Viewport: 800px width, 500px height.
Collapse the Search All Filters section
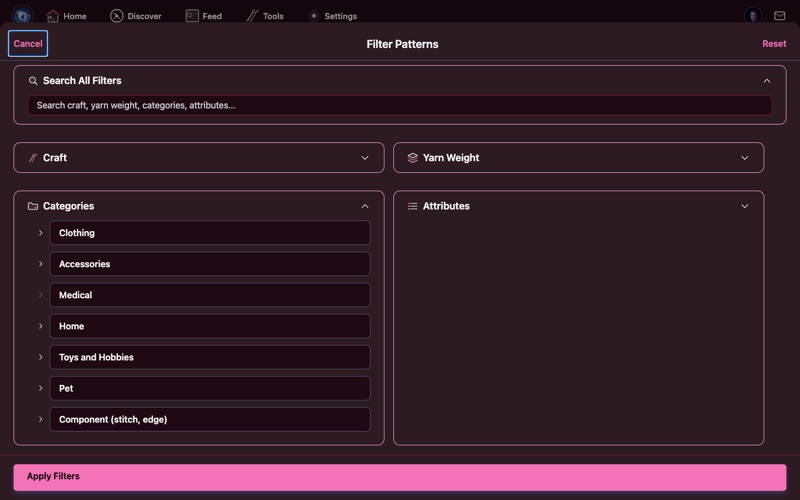(766, 81)
